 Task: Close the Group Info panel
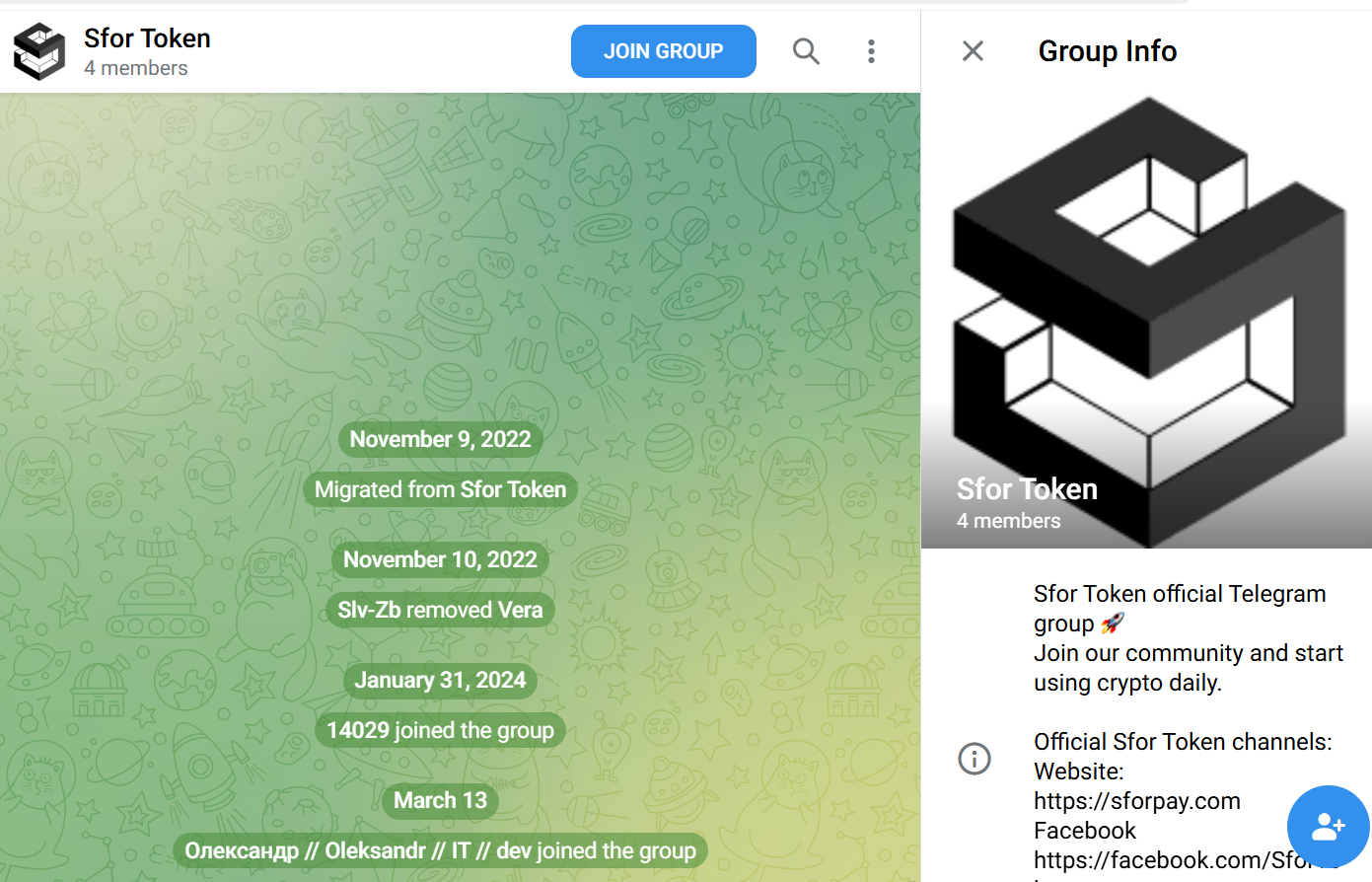(x=973, y=51)
